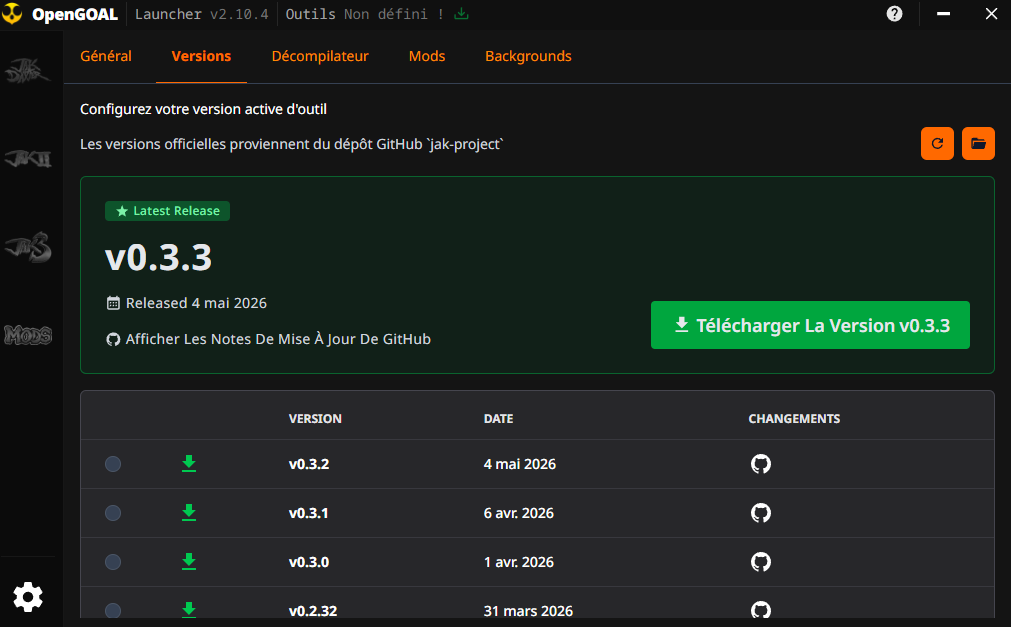Select the v0.3.2 radio button
The width and height of the screenshot is (1011, 627).
(113, 464)
